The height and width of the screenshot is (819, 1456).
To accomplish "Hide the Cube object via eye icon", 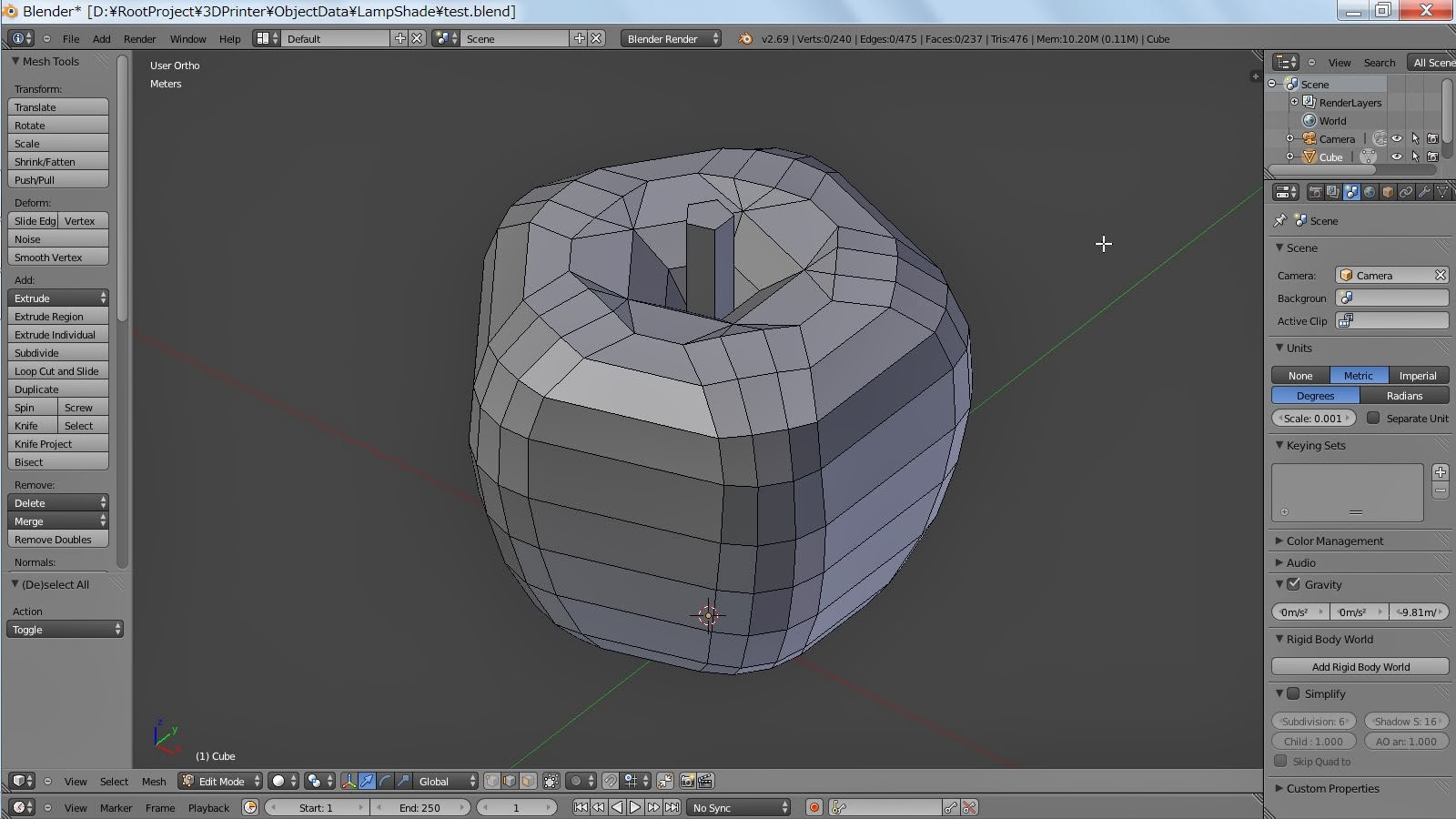I will [1396, 157].
